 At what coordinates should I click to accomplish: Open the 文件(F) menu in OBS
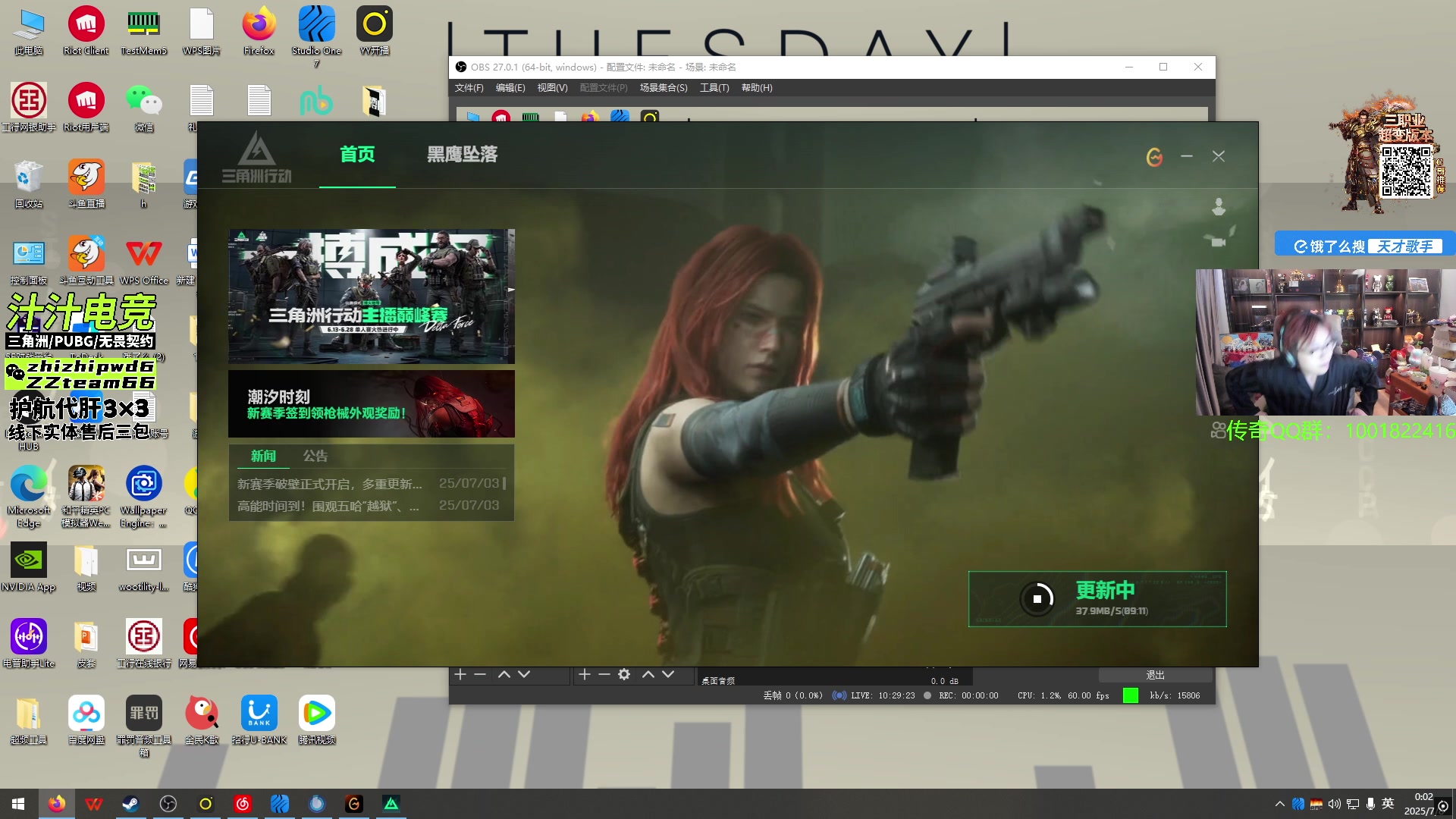coord(469,88)
